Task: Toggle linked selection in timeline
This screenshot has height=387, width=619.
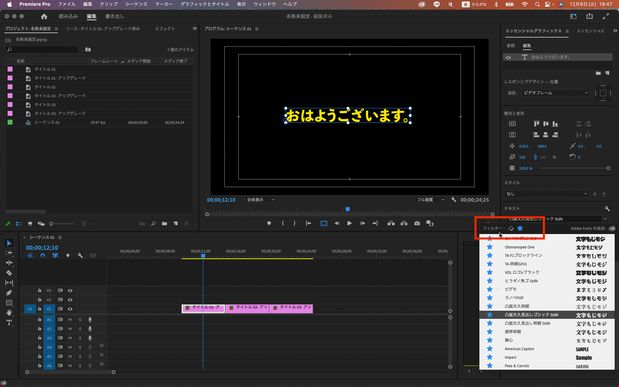Action: pyautogui.click(x=55, y=255)
